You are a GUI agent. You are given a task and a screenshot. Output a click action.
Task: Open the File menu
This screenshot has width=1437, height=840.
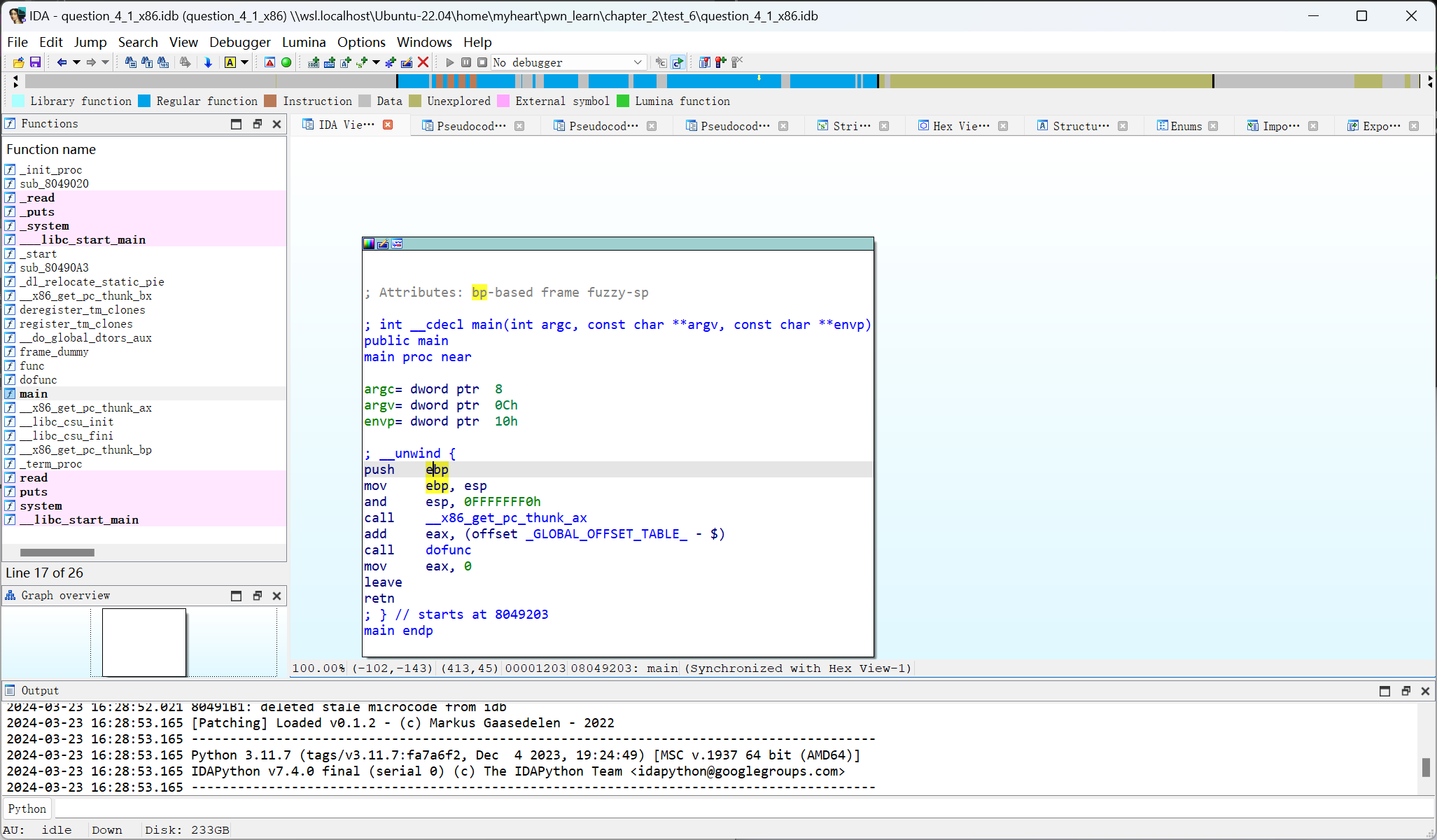[x=17, y=42]
